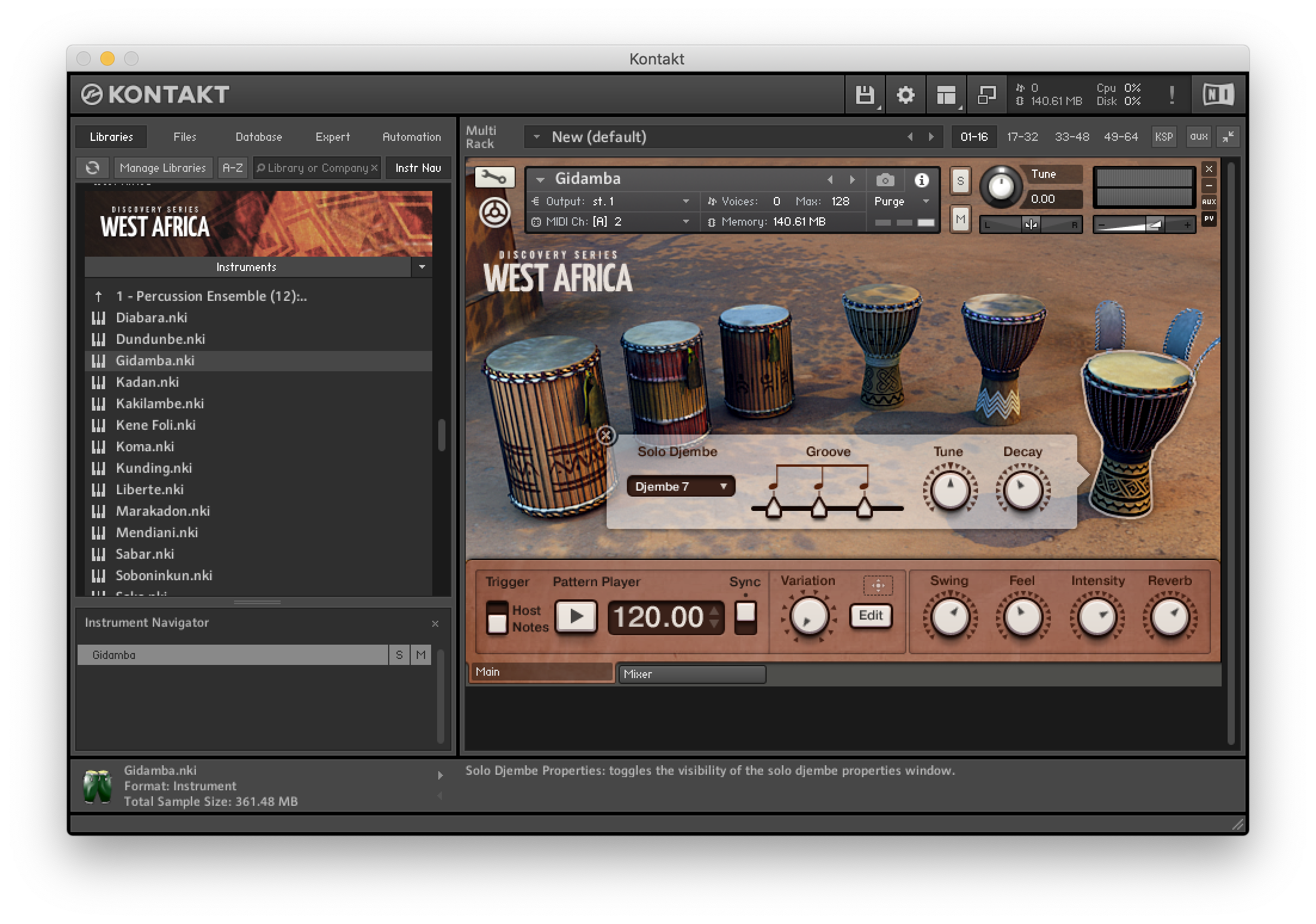Screen dimensions: 1316x924
Task: Click the aux button in the rack header
Action: 1198,137
